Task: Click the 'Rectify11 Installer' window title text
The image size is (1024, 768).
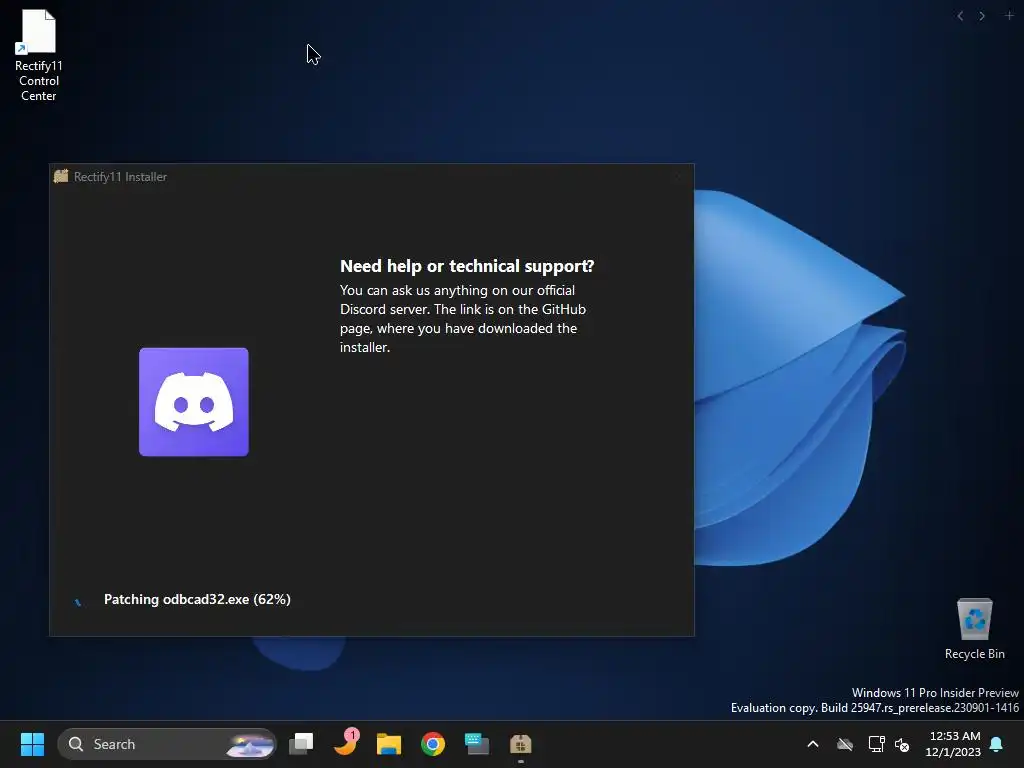Action: coord(120,176)
